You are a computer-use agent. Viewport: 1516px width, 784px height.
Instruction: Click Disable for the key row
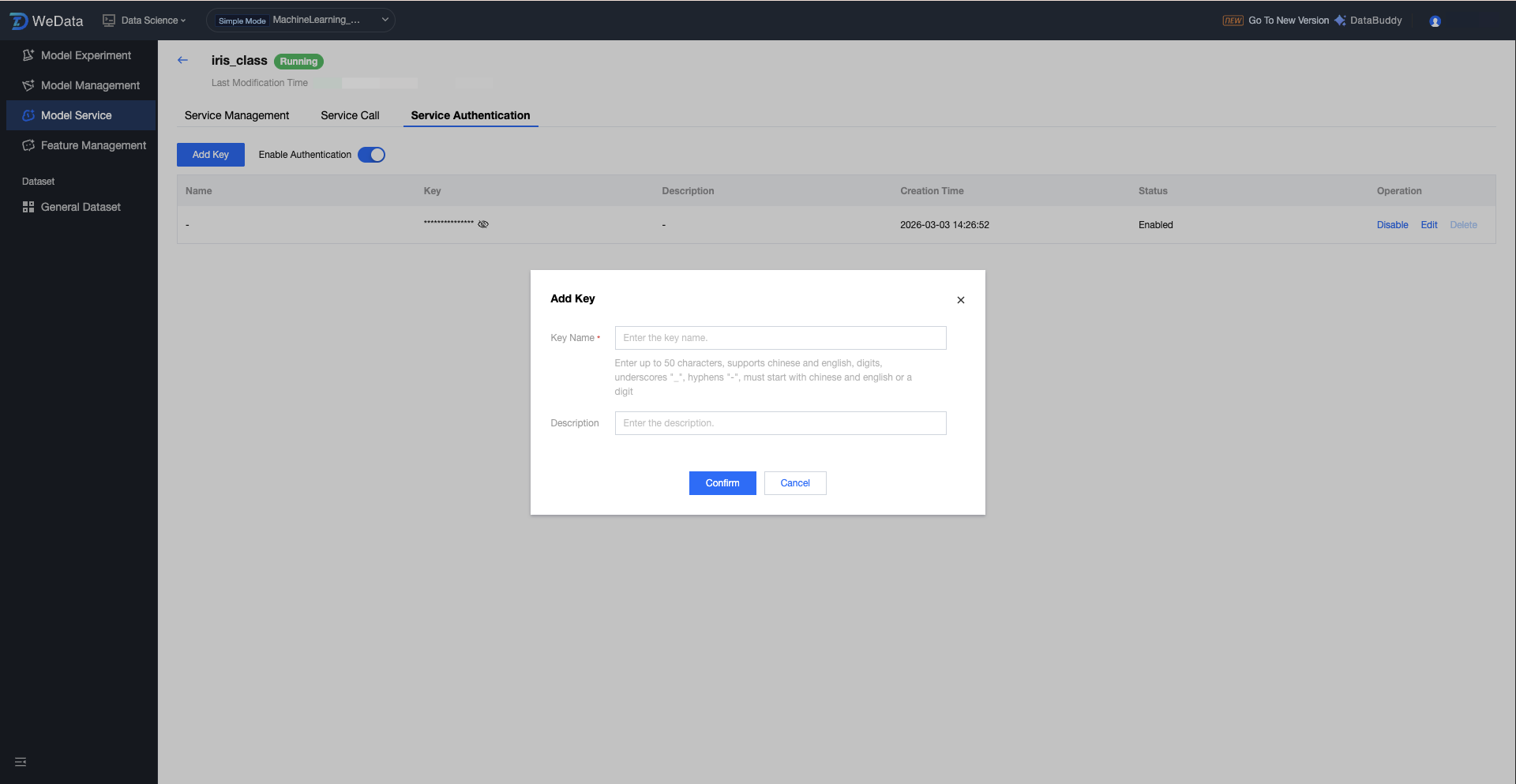point(1392,225)
